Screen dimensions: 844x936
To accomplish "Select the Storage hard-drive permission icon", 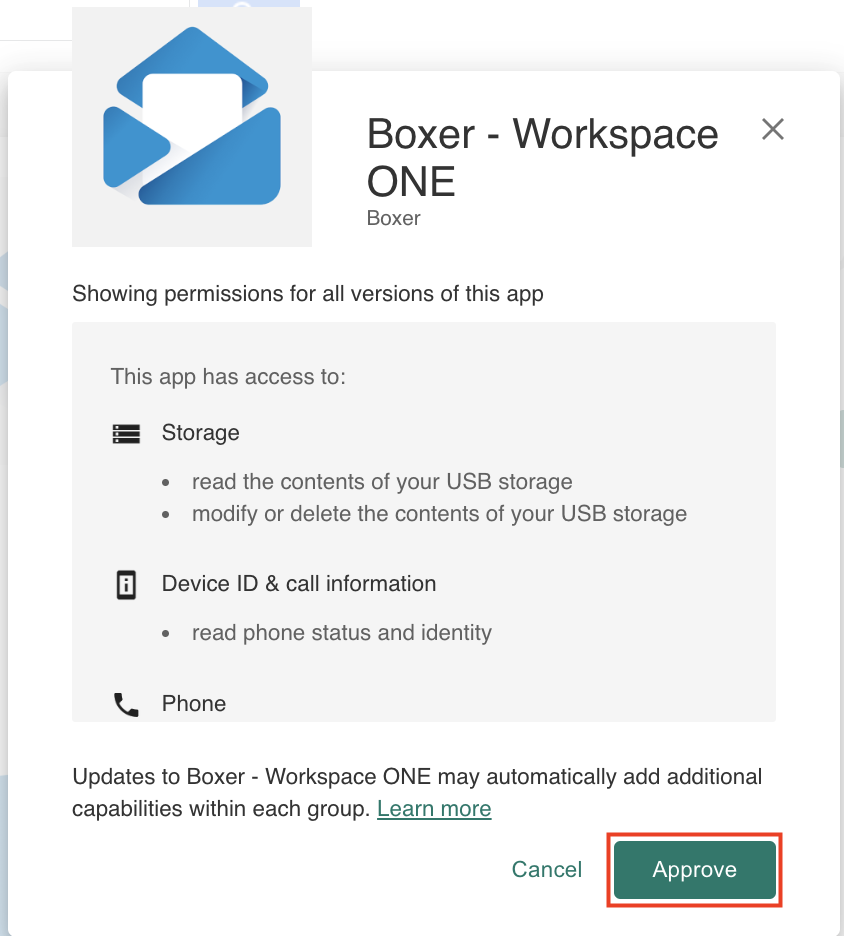I will (127, 433).
